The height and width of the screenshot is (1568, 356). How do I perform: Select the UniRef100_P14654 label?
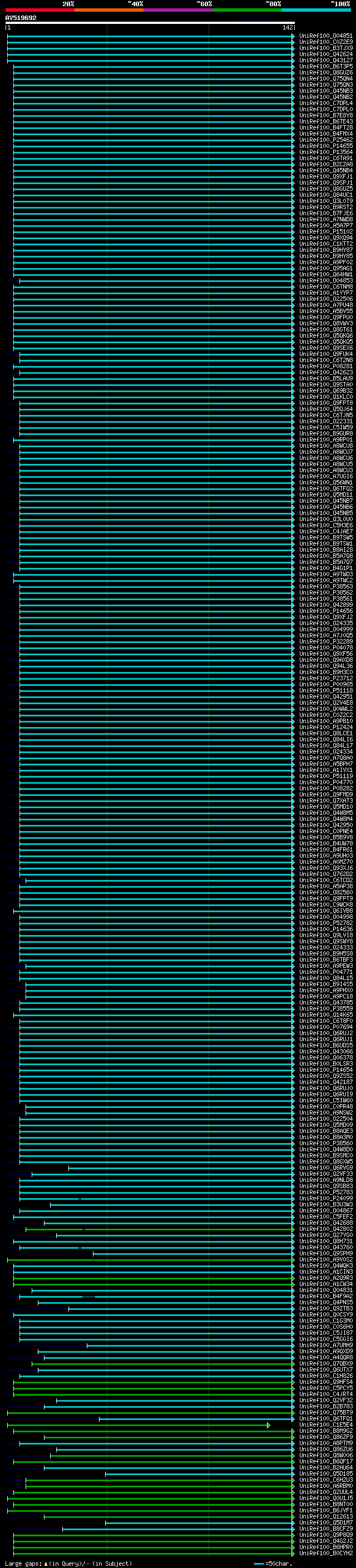tap(325, 1070)
